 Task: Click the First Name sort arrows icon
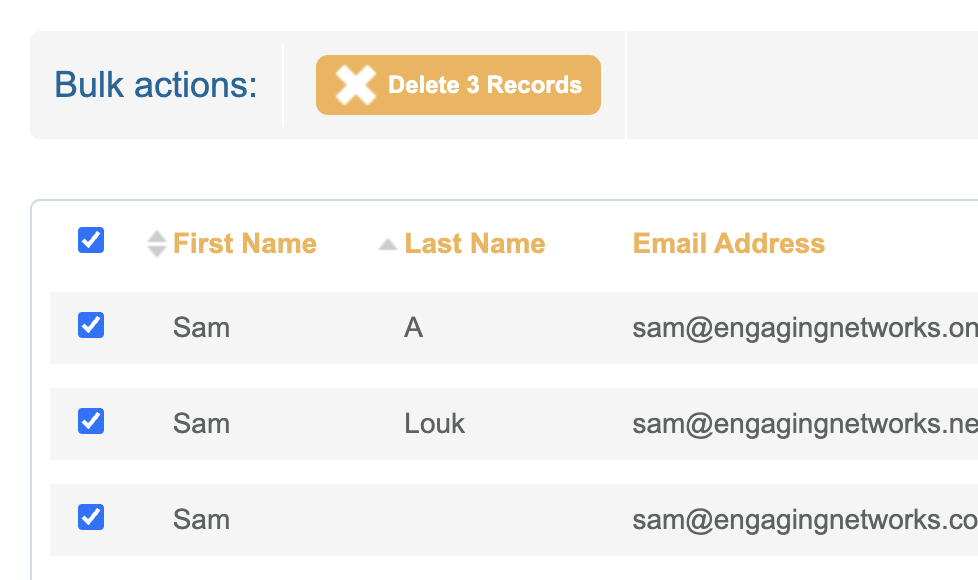tap(155, 244)
